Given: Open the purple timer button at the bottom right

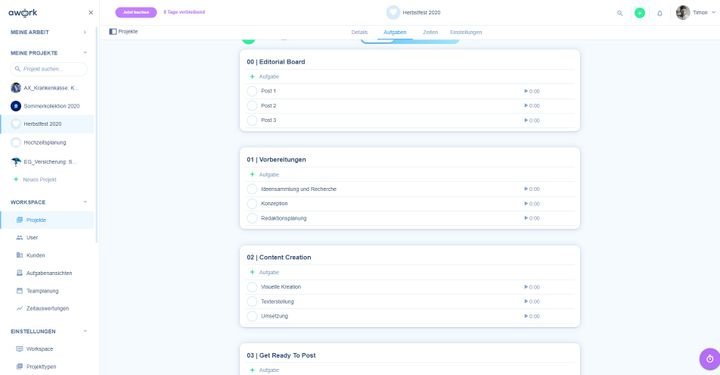Looking at the screenshot, I should 709,359.
